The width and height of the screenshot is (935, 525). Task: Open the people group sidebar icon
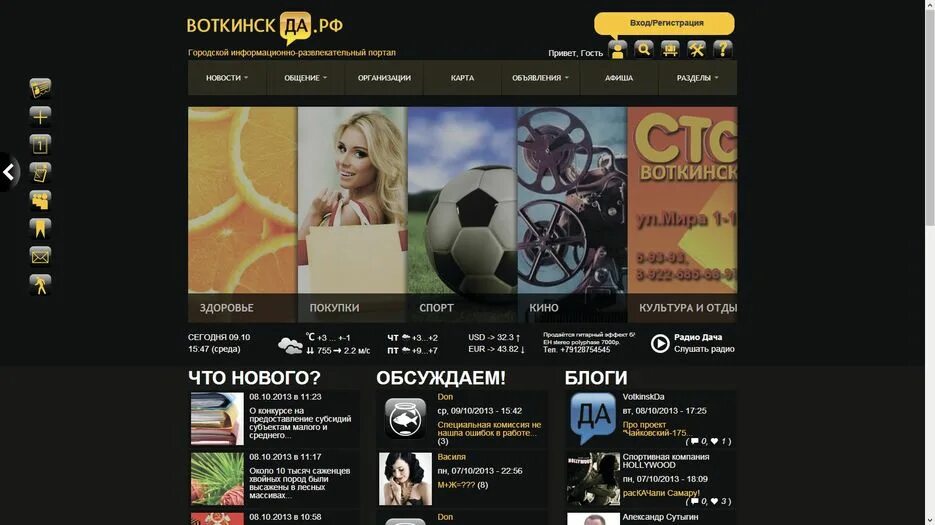coord(41,200)
